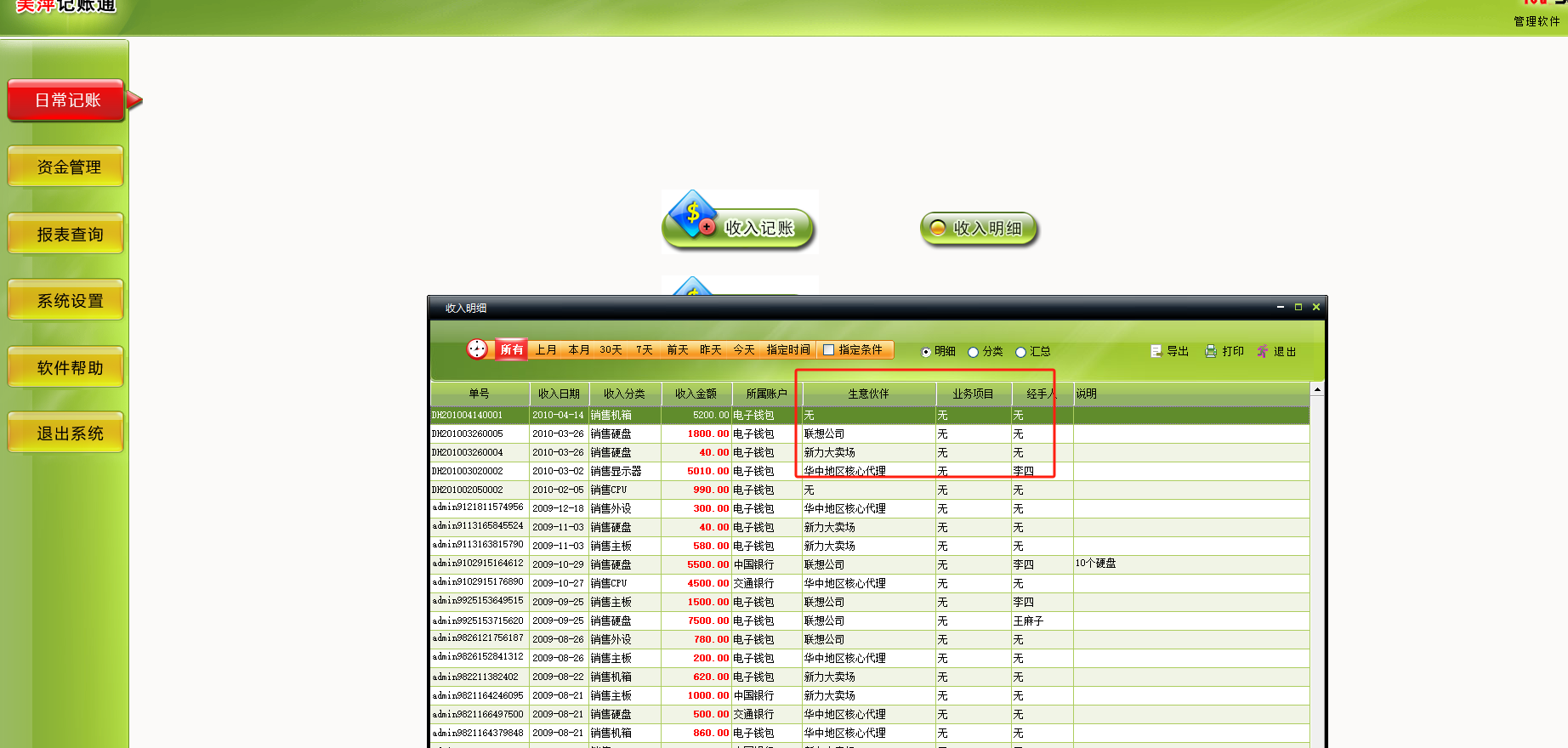The height and width of the screenshot is (748, 1568).
Task: Select the 明细 radio button
Action: pyautogui.click(x=926, y=352)
